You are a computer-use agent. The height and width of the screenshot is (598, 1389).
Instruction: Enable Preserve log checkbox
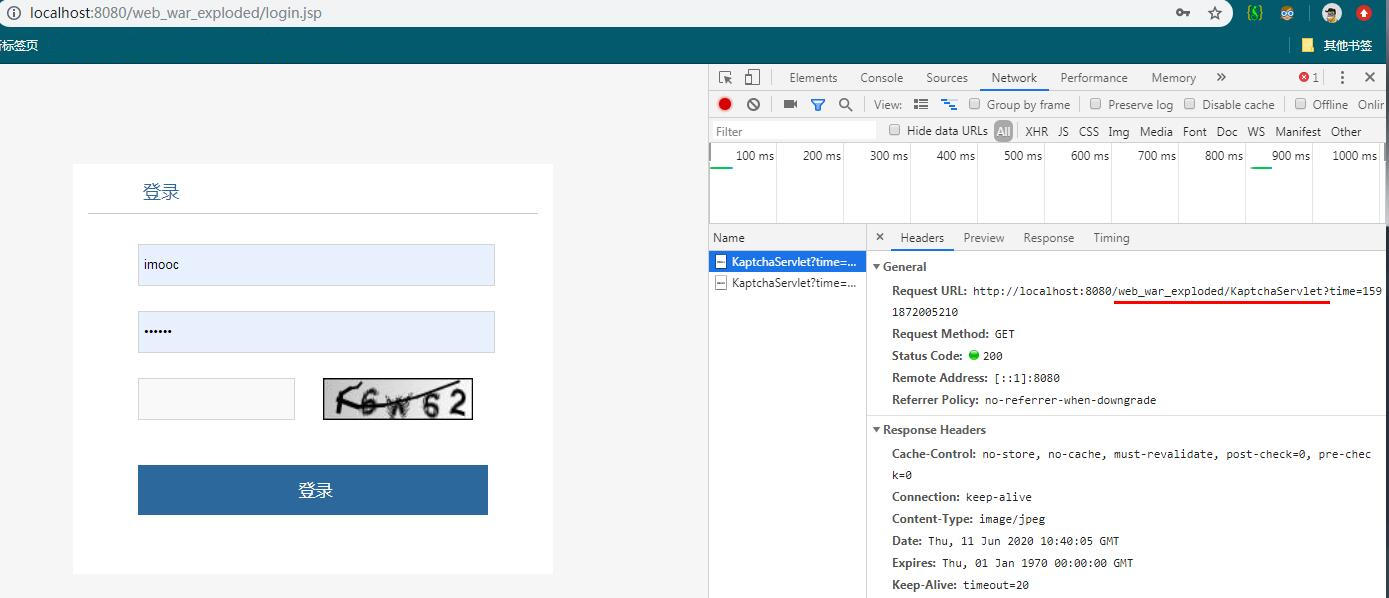1096,104
